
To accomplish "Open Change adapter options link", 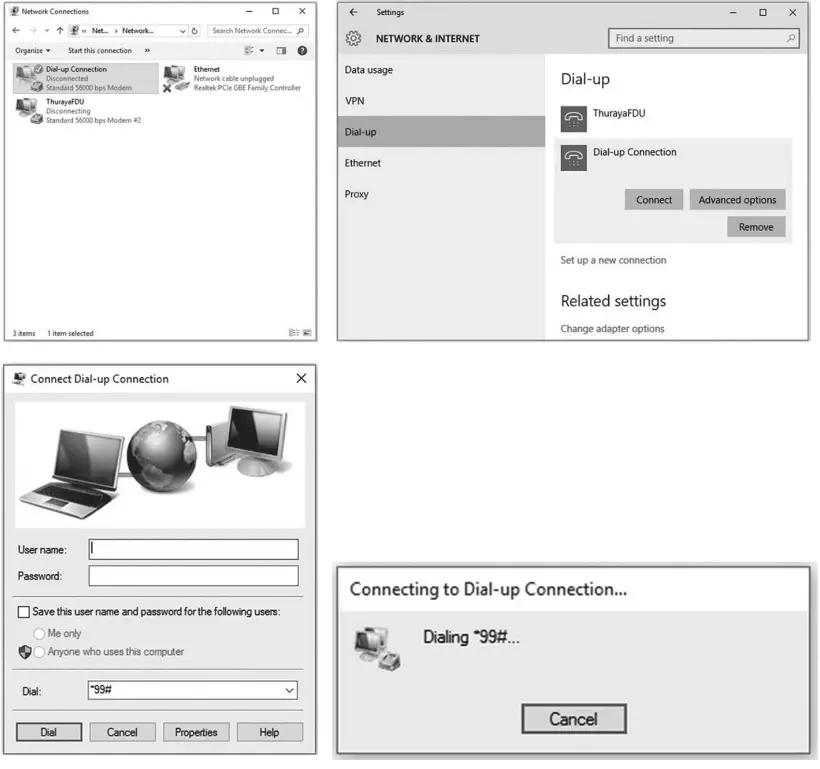I will [612, 329].
